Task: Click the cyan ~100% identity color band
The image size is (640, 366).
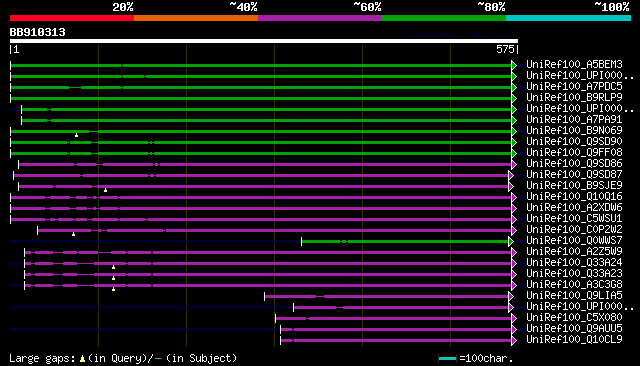Action: [568, 18]
